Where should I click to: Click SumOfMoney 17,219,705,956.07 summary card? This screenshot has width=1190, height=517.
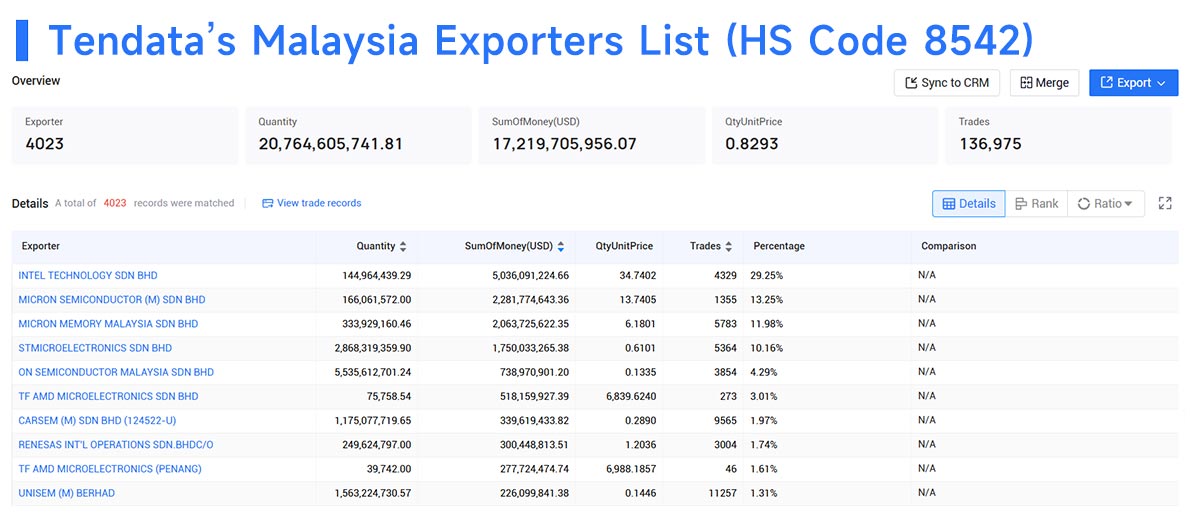(x=591, y=134)
